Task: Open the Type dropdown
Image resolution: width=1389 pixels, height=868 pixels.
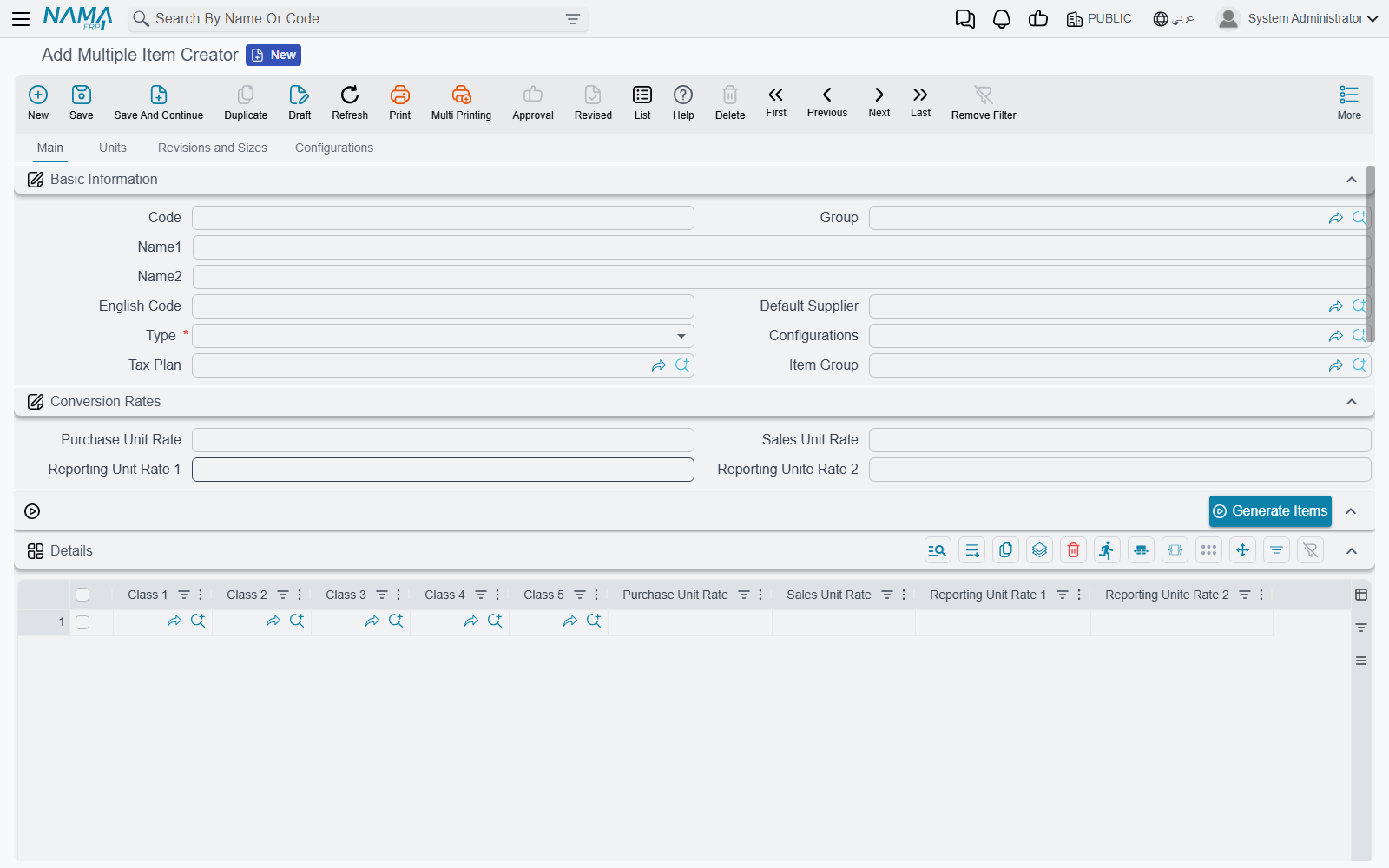Action: point(443,336)
